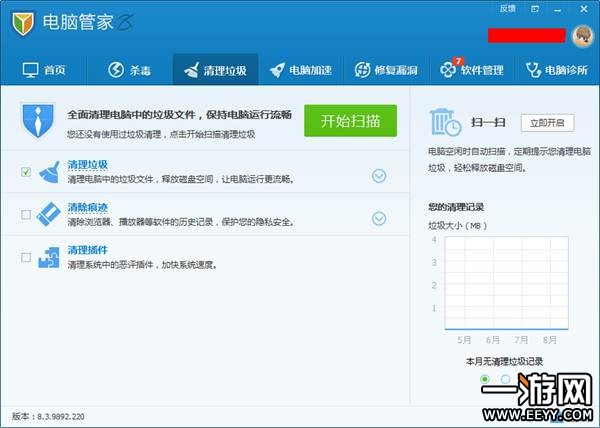The height and width of the screenshot is (428, 600).
Task: Click the 您的清理记录 heading
Action: [x=456, y=207]
